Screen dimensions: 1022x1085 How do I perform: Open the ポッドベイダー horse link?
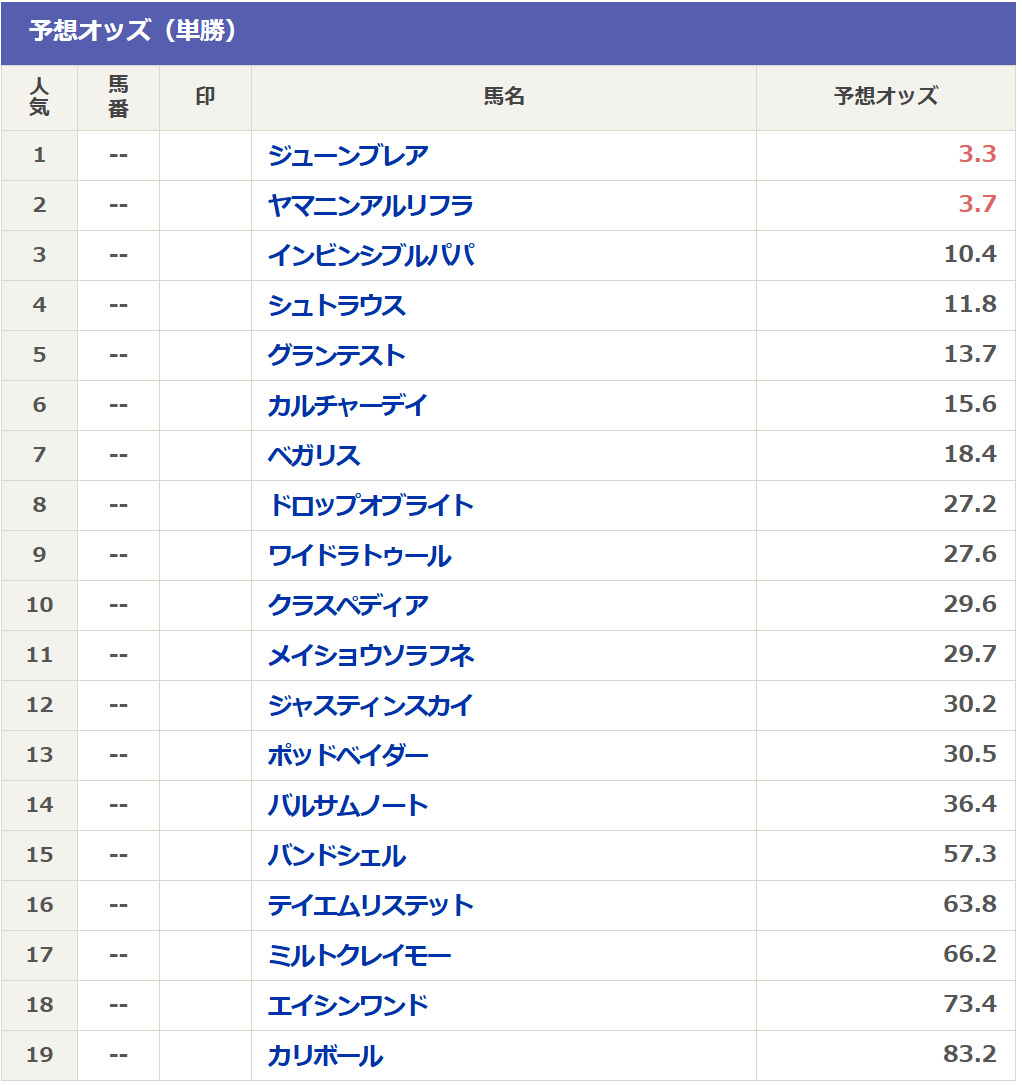(x=348, y=755)
